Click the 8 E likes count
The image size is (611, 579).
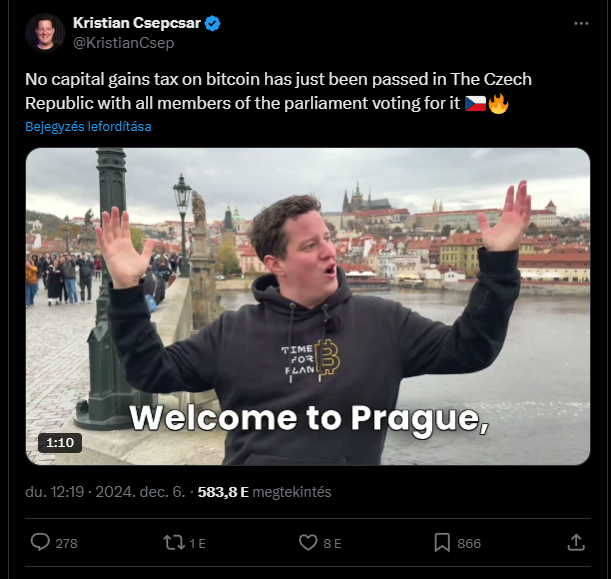332,543
